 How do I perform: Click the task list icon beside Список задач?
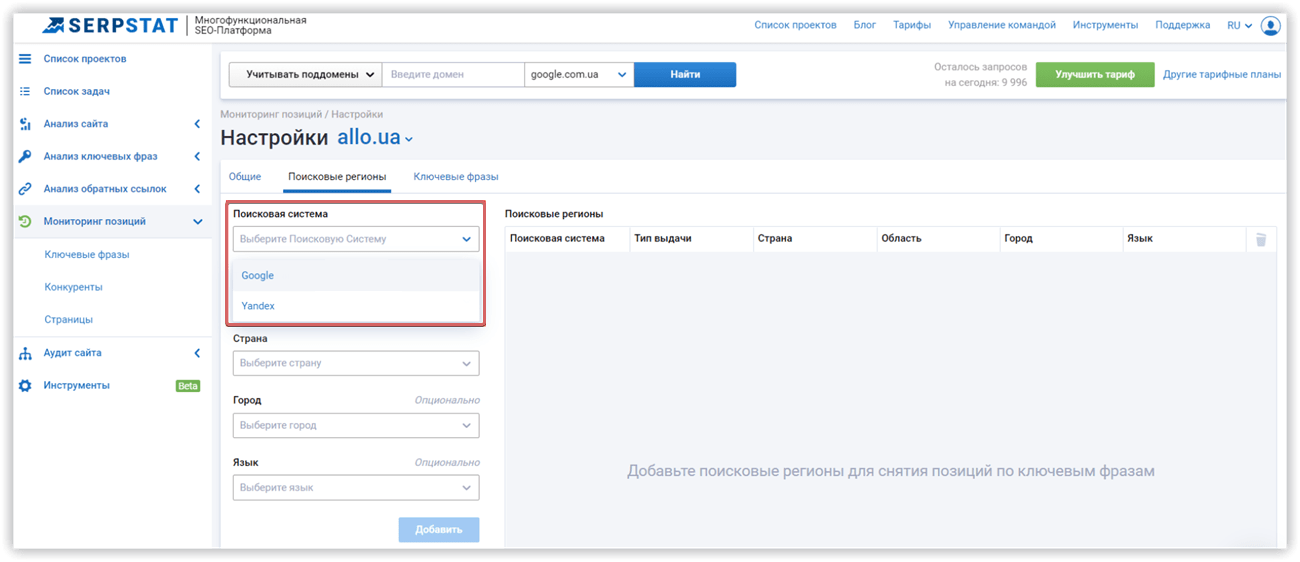click(25, 91)
